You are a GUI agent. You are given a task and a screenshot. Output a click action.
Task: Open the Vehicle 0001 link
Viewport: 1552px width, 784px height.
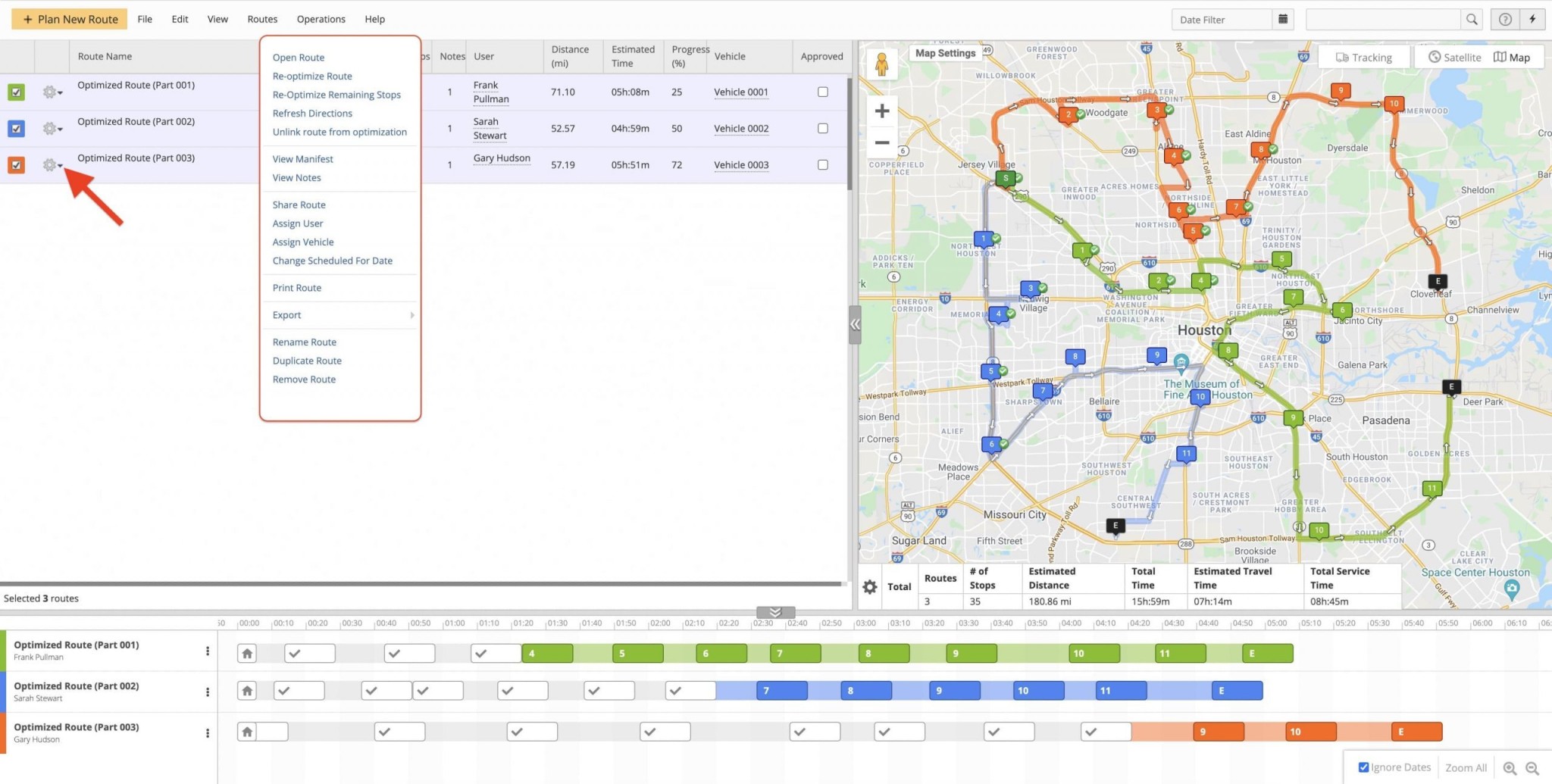[740, 92]
